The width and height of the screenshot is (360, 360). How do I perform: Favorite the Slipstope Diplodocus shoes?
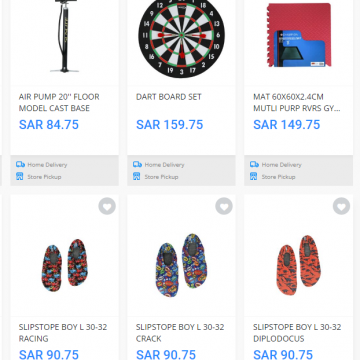tap(341, 206)
